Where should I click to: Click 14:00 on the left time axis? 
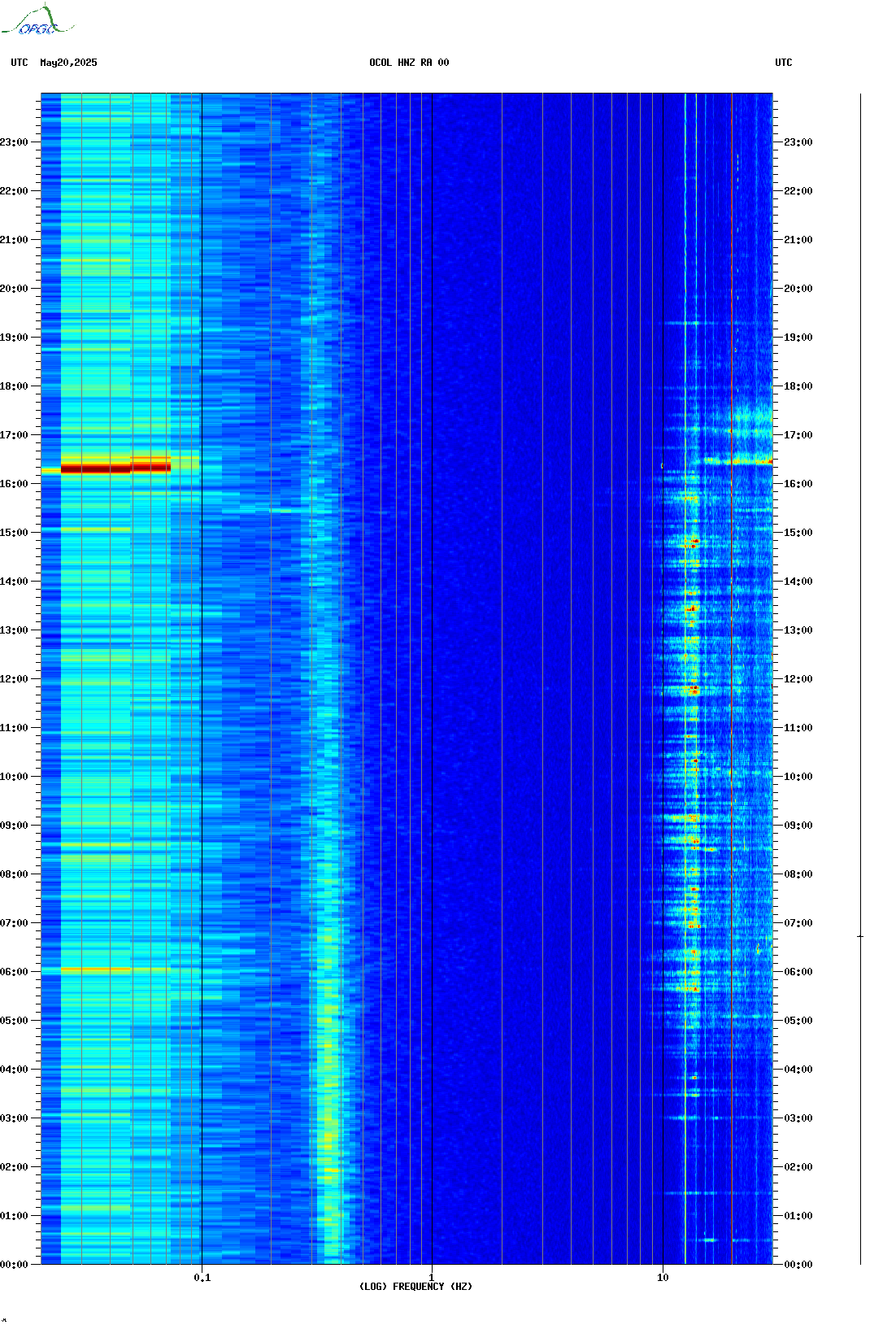pos(14,582)
